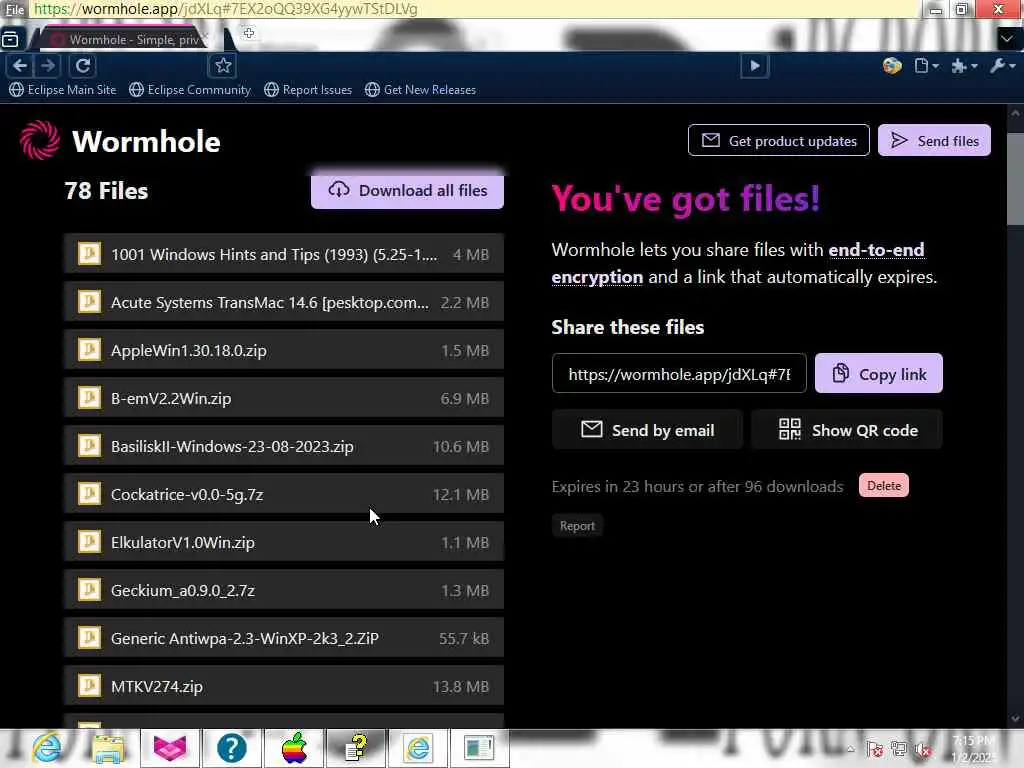Click the pink Delete button
Image resolution: width=1024 pixels, height=768 pixels.
pos(884,486)
